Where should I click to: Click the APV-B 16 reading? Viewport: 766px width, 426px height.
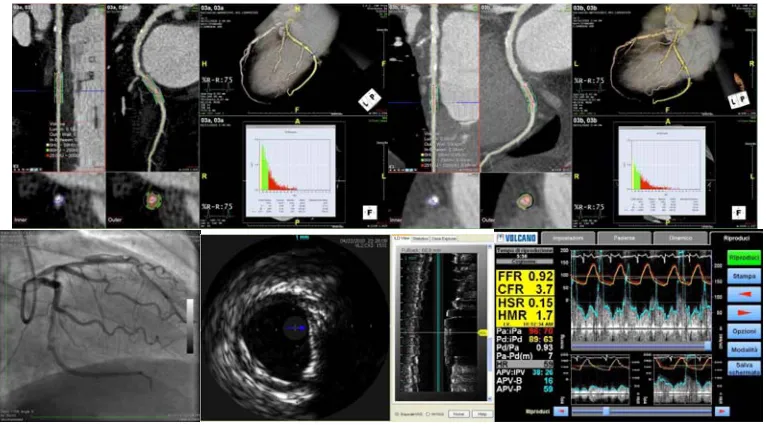pos(525,381)
